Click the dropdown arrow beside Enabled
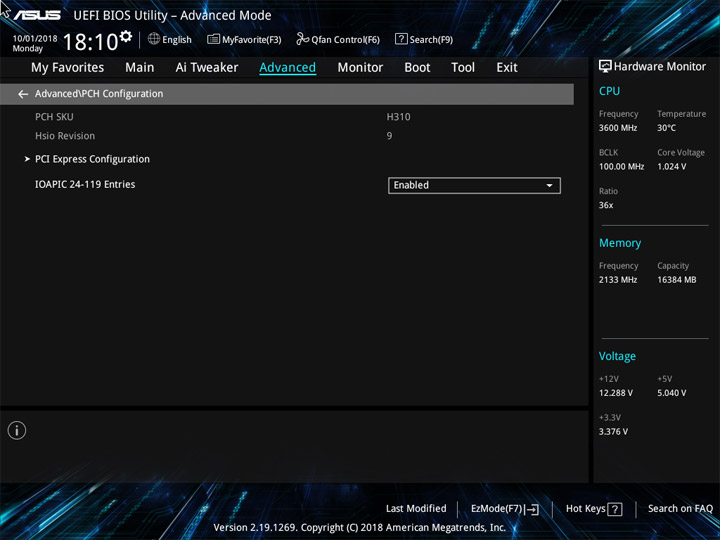Viewport: 720px width, 540px height. click(x=549, y=186)
